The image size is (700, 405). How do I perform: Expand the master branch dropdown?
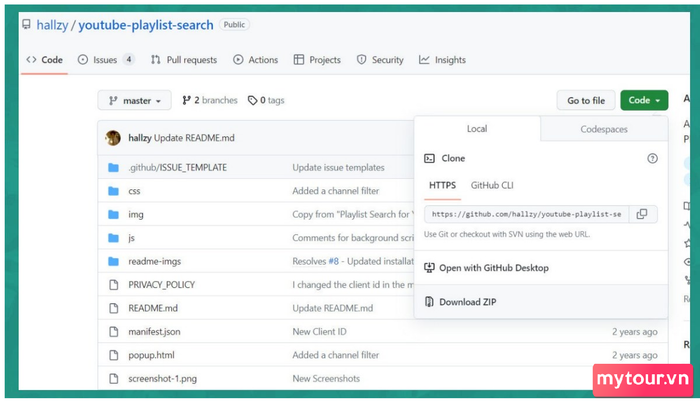134,100
